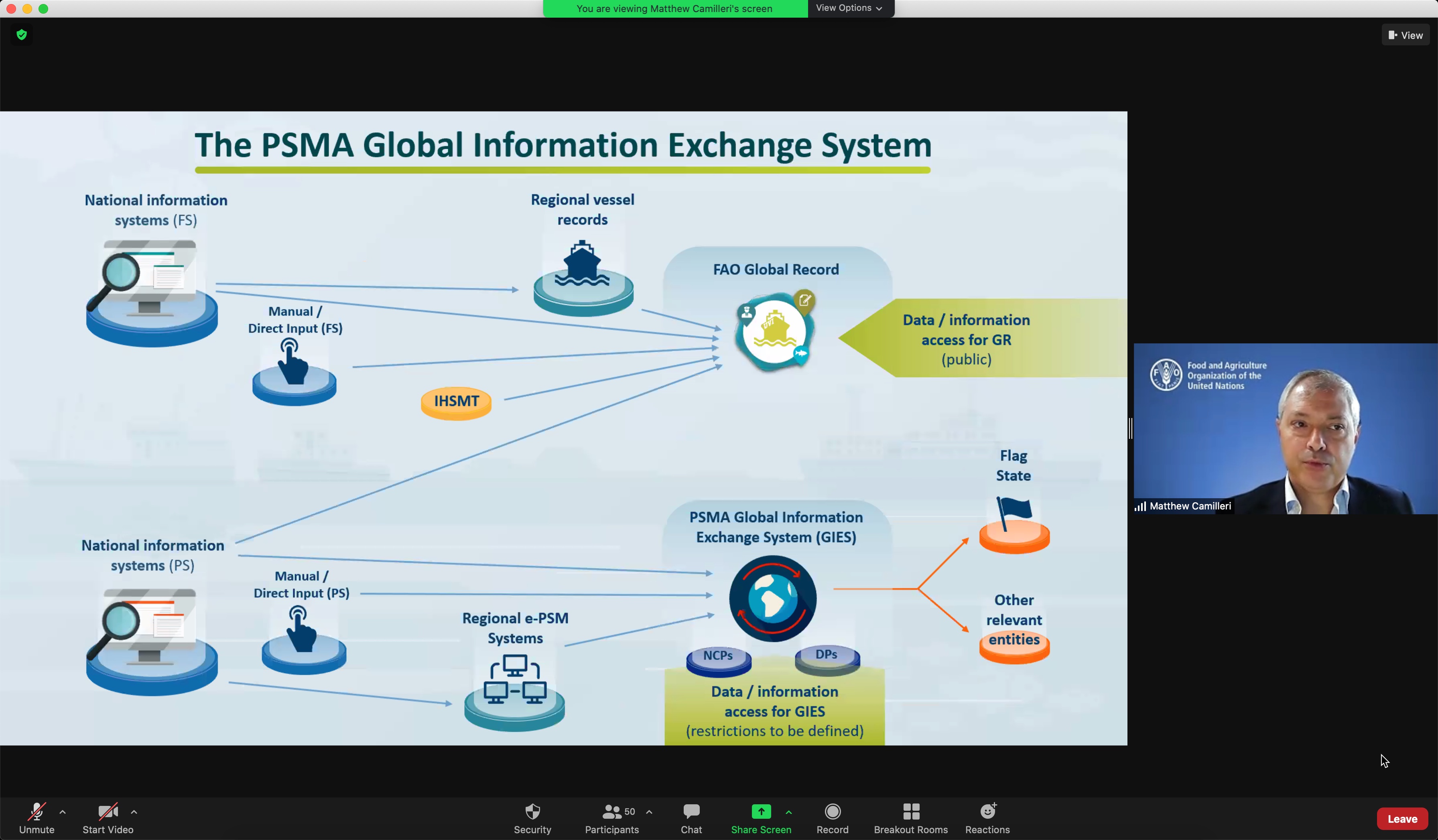
Task: Open the View layout menu
Action: 1405,35
